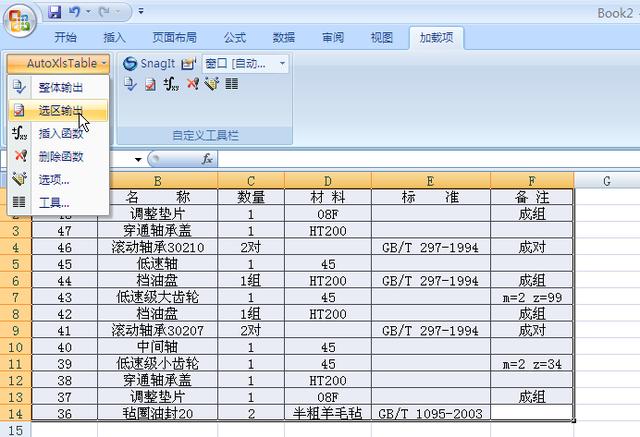Screen dimensions: 640x437
Task: Select column G header
Action: [x=607, y=181]
